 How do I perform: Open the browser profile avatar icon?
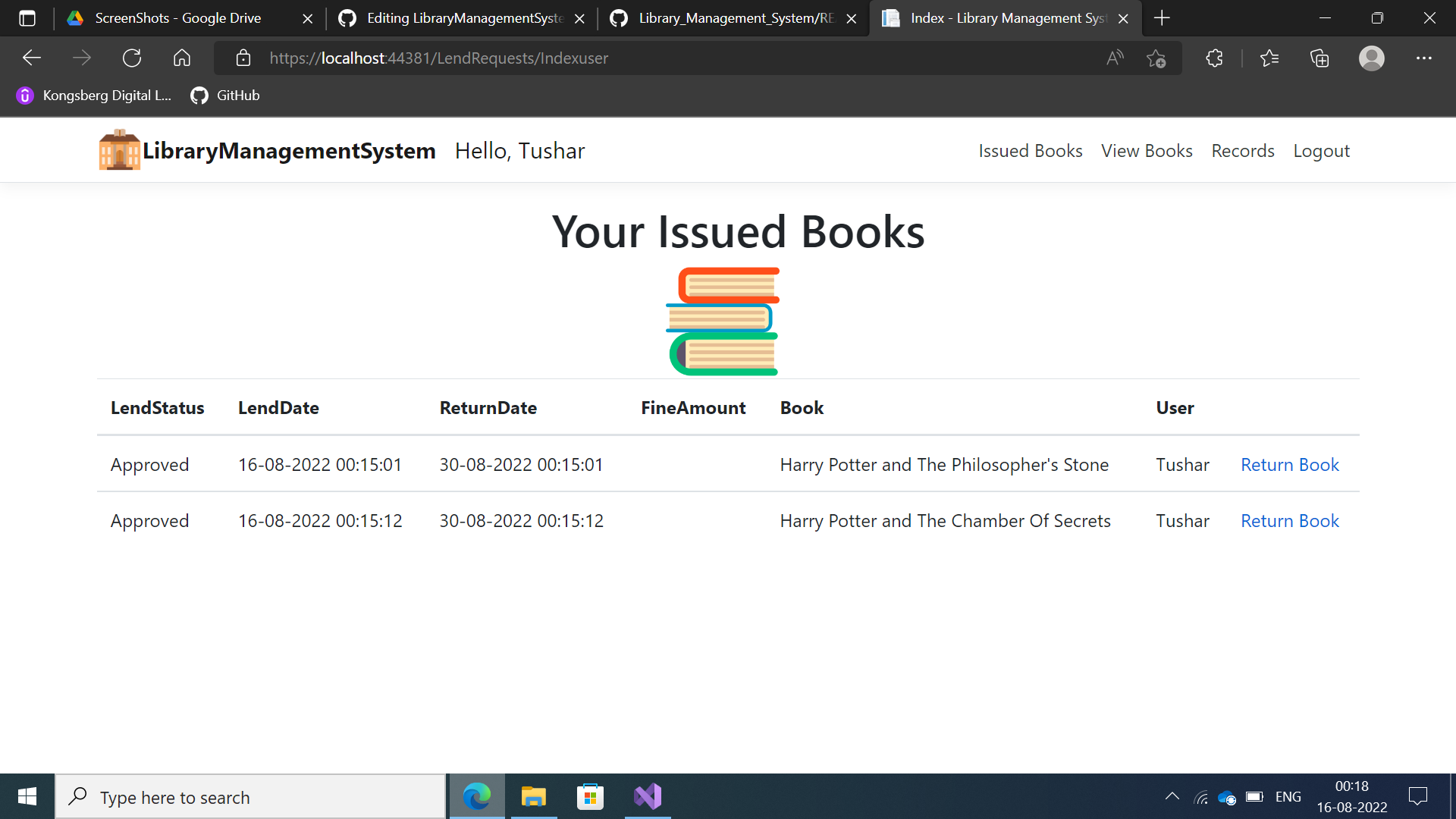1371,58
